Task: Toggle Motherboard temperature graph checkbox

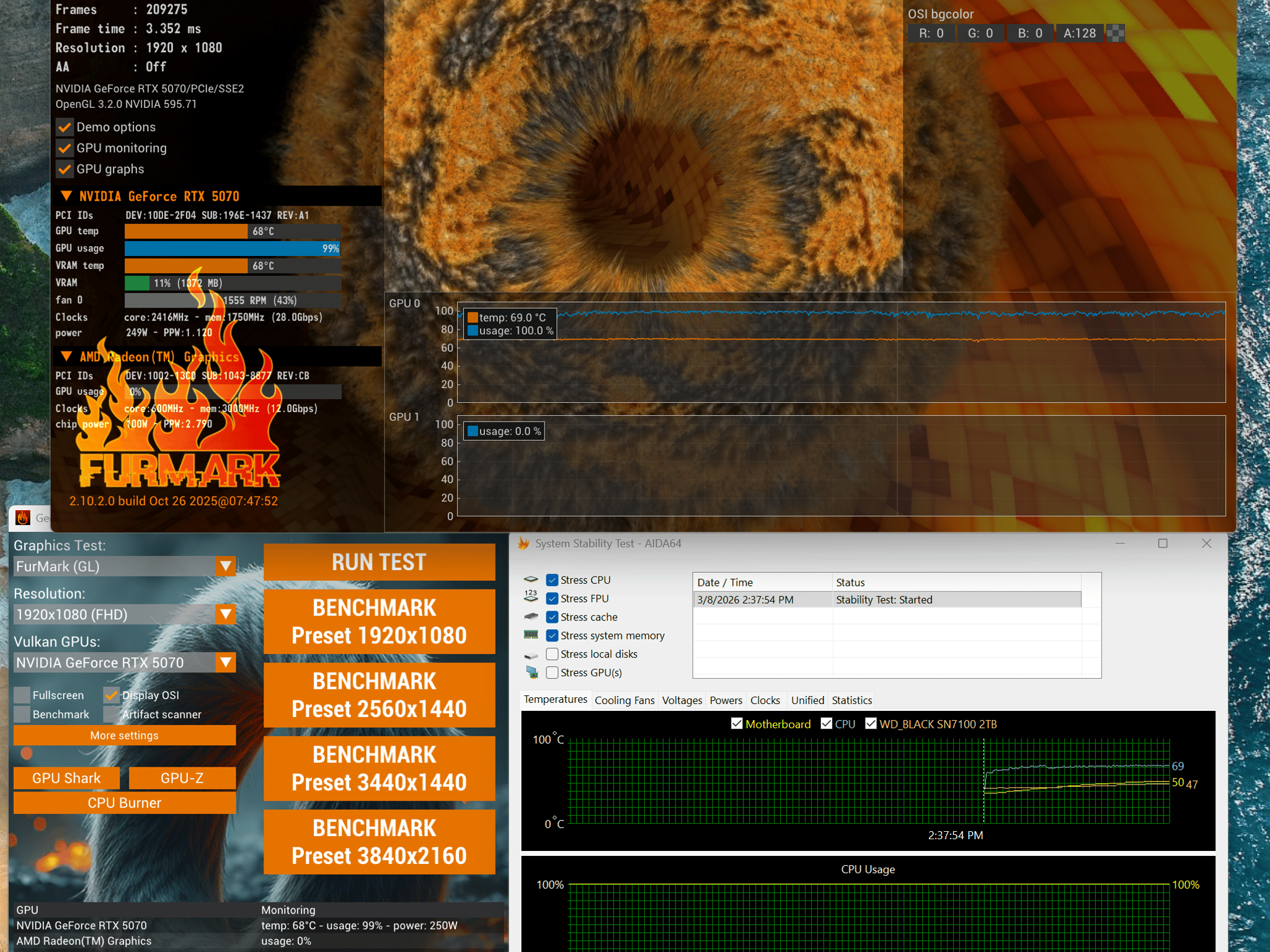Action: [737, 724]
